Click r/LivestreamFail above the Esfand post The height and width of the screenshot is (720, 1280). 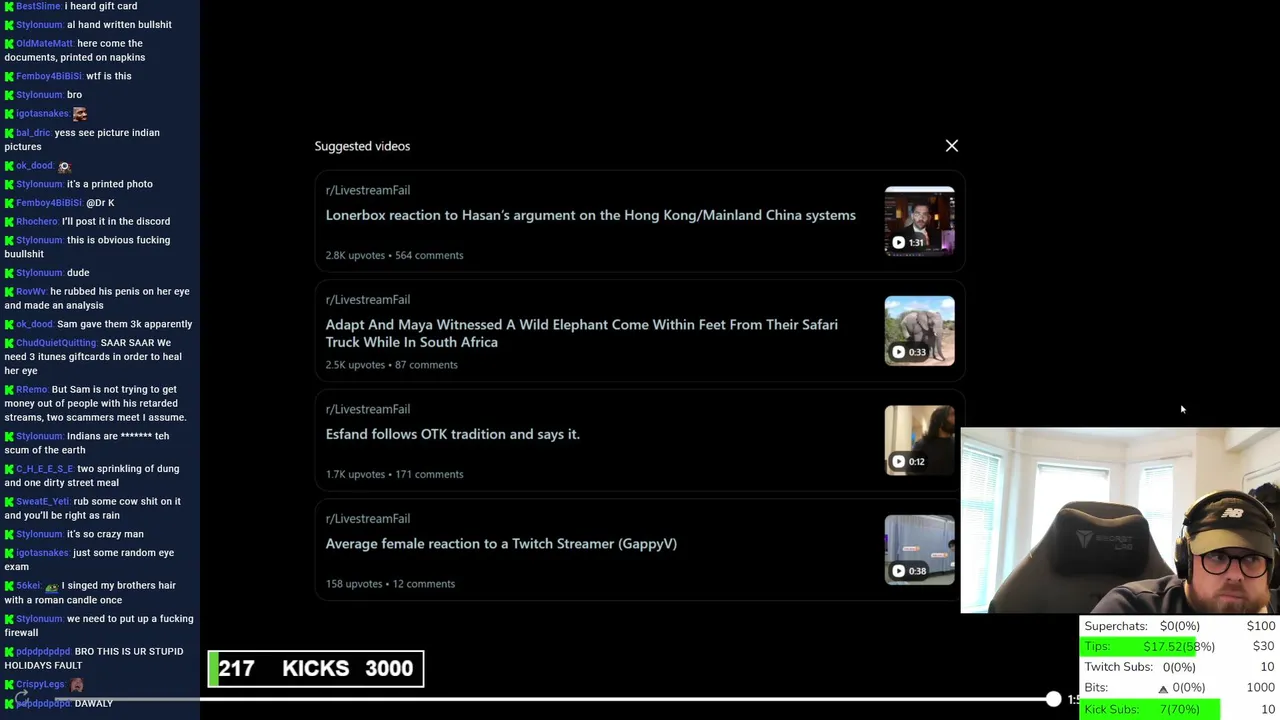pos(367,409)
